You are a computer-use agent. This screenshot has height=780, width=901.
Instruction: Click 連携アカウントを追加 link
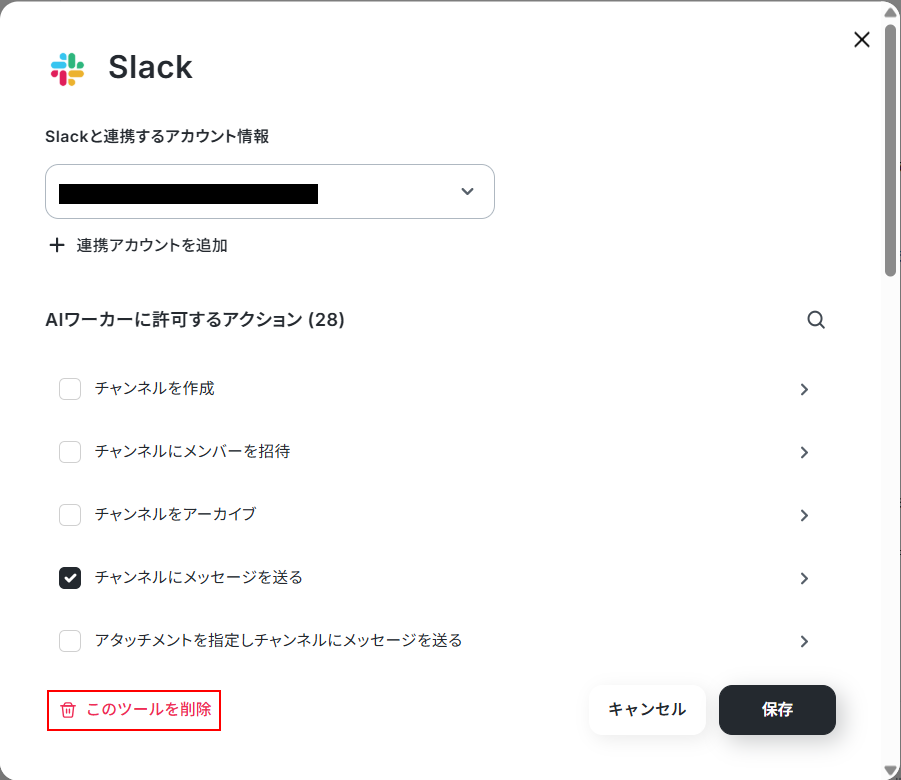click(152, 245)
